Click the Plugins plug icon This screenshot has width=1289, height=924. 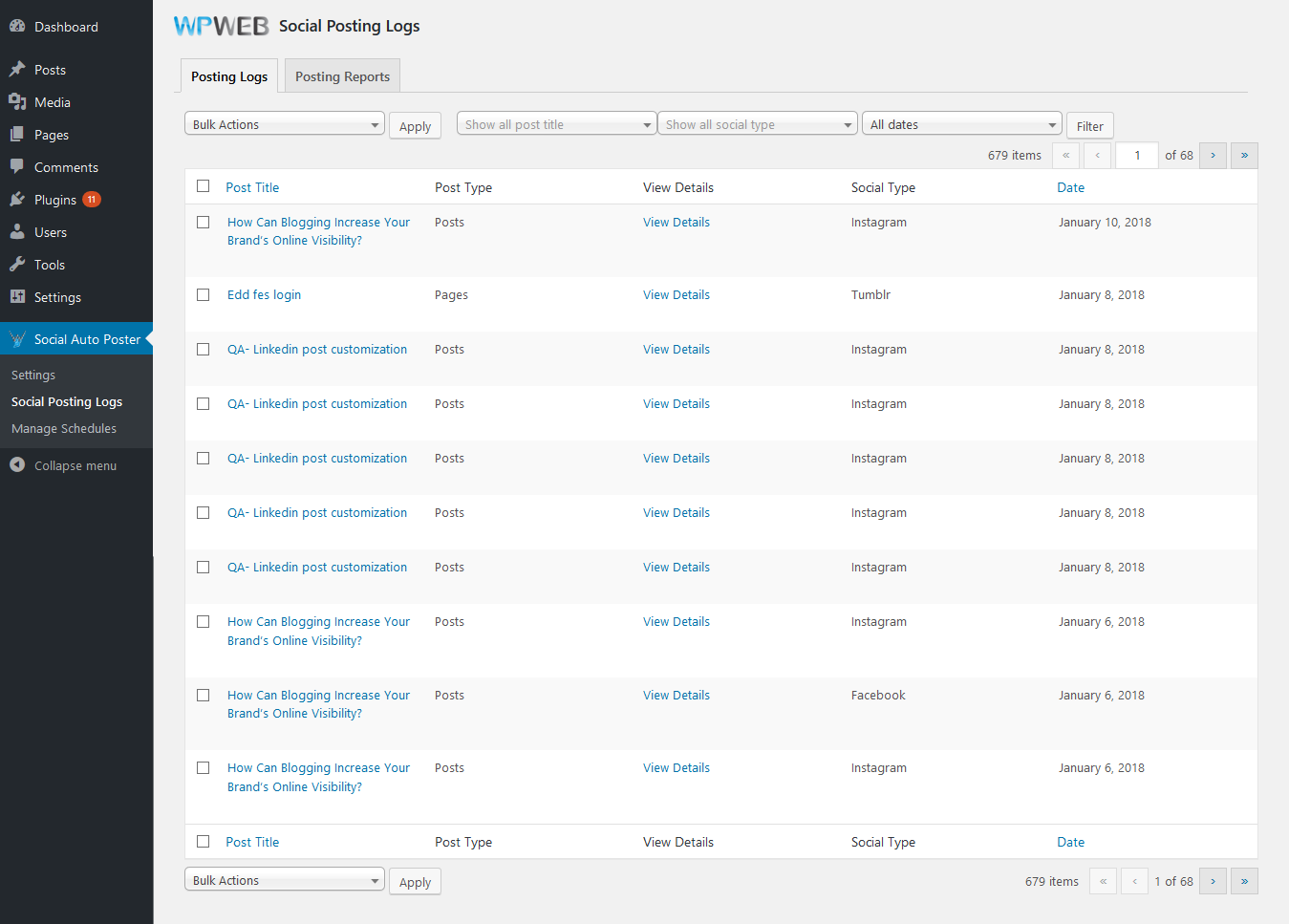point(17,200)
